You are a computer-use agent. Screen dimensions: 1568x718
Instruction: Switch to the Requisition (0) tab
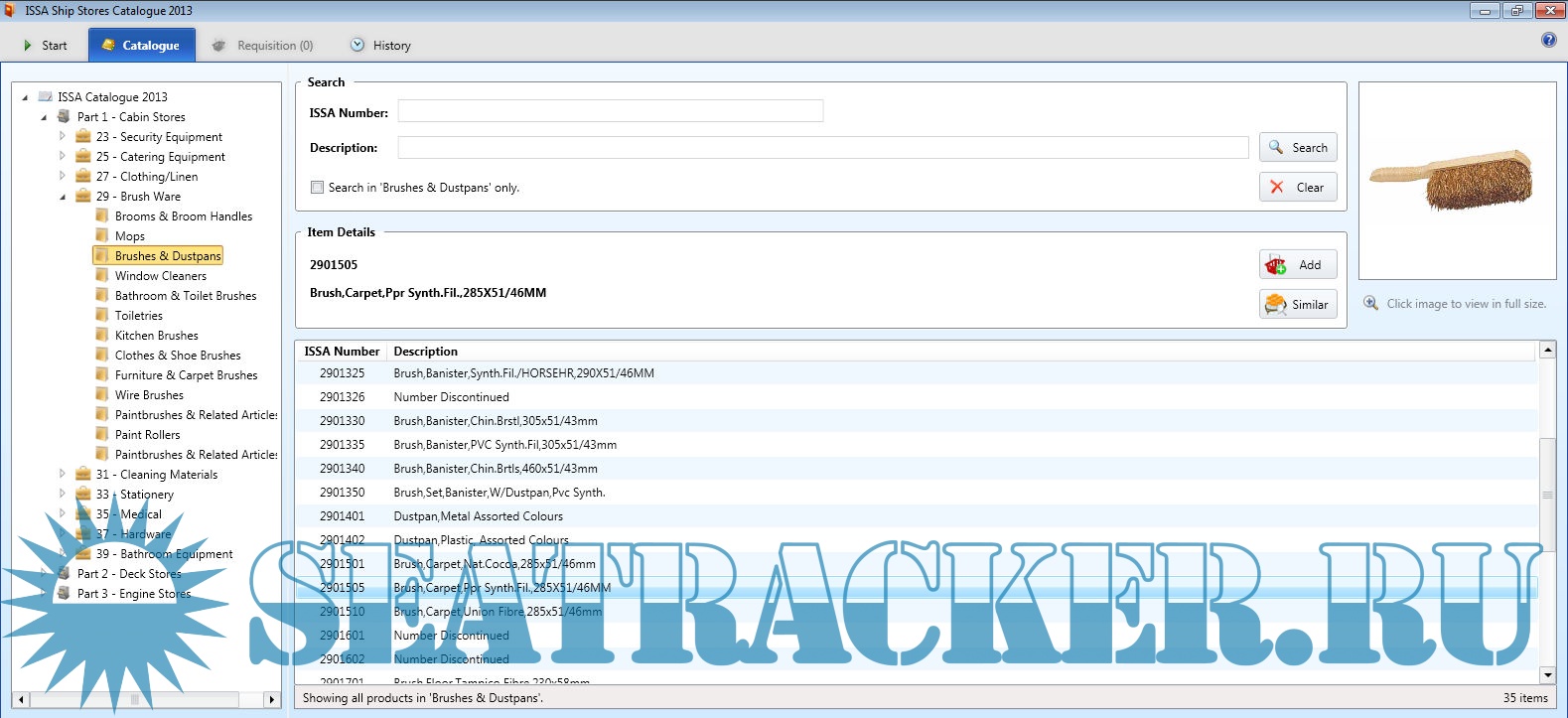(263, 46)
